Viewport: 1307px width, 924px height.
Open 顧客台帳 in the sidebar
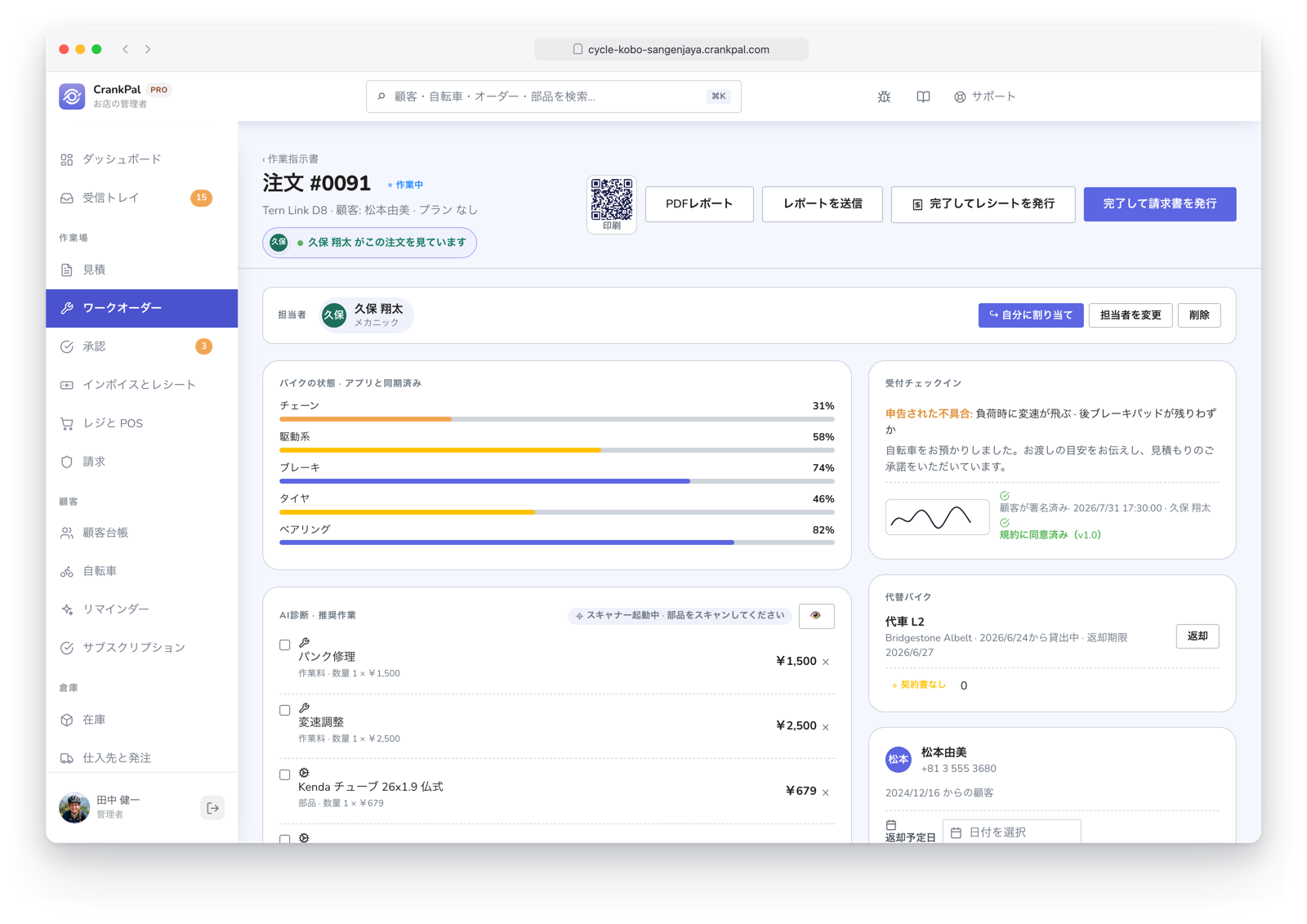(141, 533)
